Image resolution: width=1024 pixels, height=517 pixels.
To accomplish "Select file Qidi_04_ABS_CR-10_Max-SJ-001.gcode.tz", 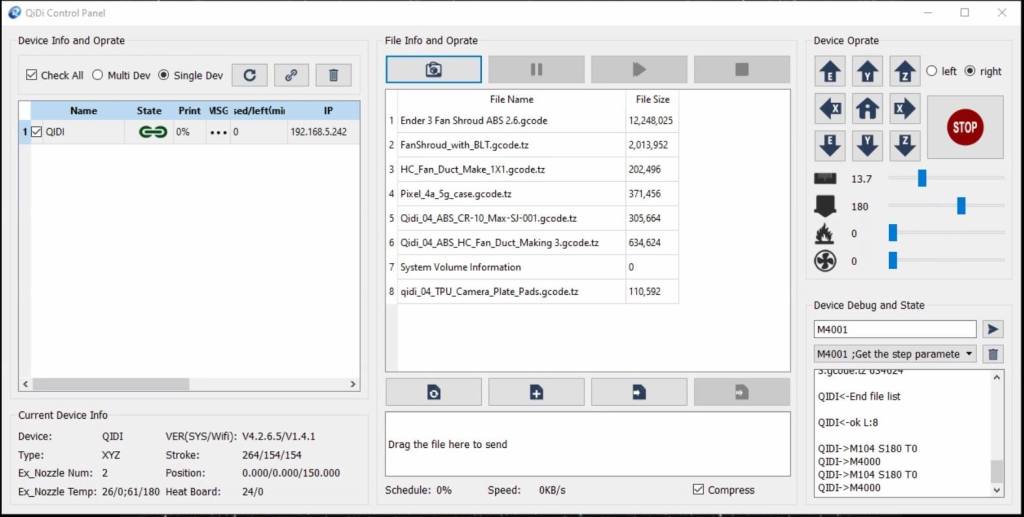I will click(x=511, y=218).
